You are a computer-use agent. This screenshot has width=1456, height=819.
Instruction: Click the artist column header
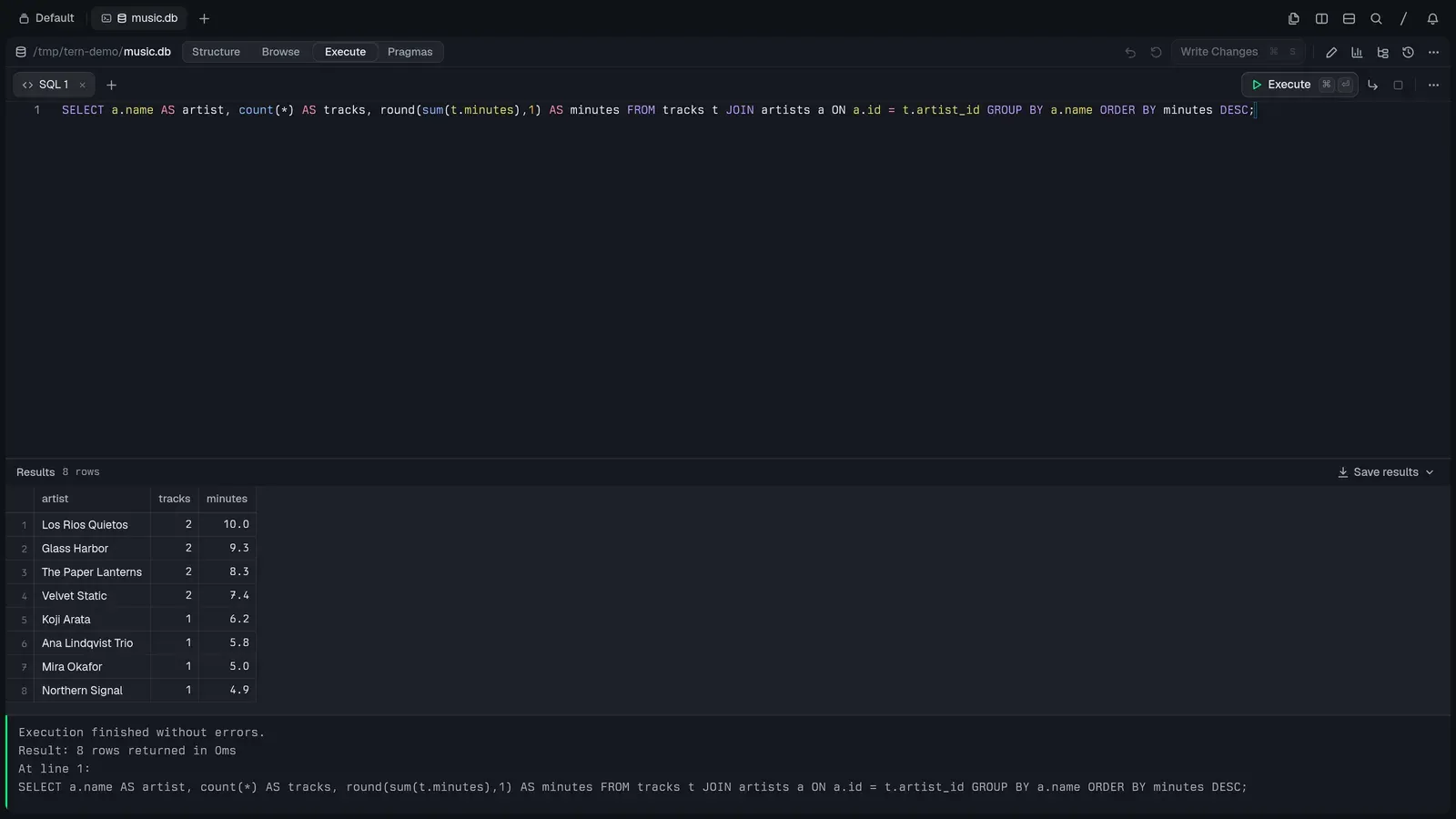[x=92, y=499]
